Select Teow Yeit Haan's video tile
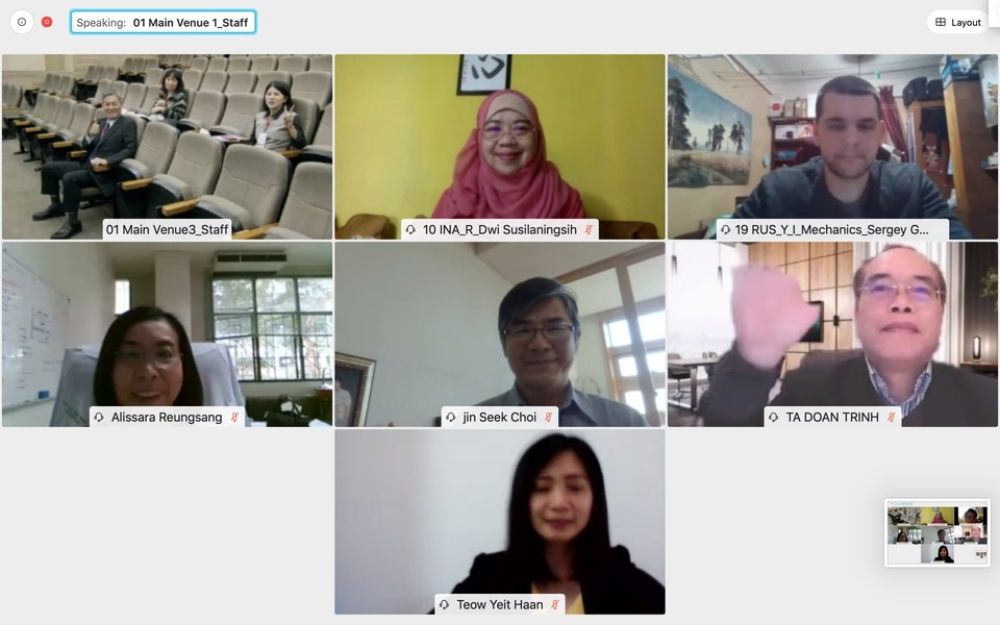This screenshot has width=1000, height=625. (500, 522)
